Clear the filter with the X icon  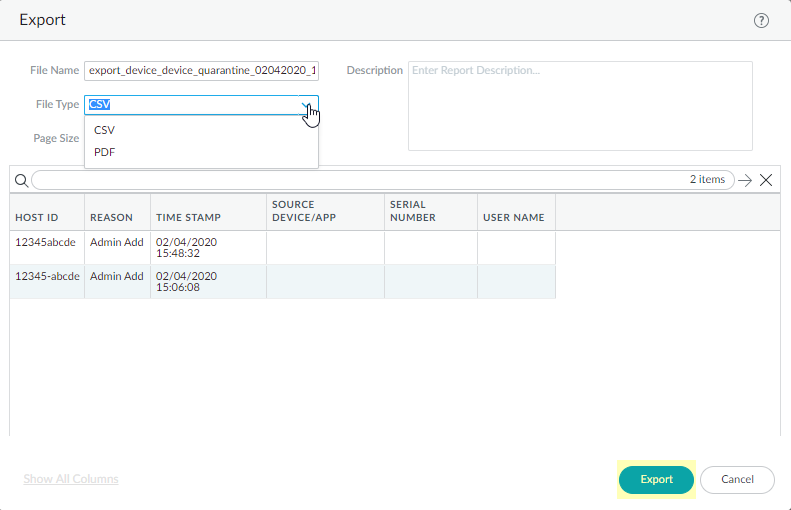coord(766,180)
